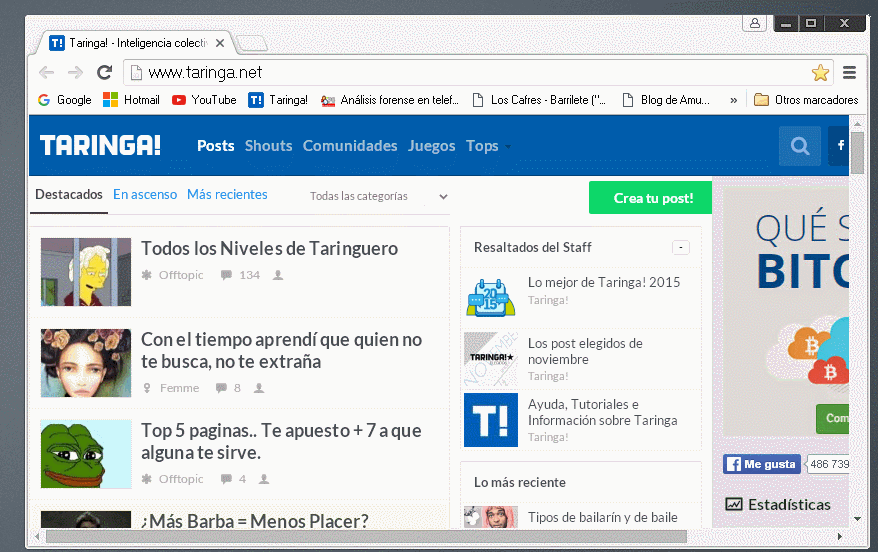
Task: Open the Chrome hamburger menu
Action: click(849, 72)
